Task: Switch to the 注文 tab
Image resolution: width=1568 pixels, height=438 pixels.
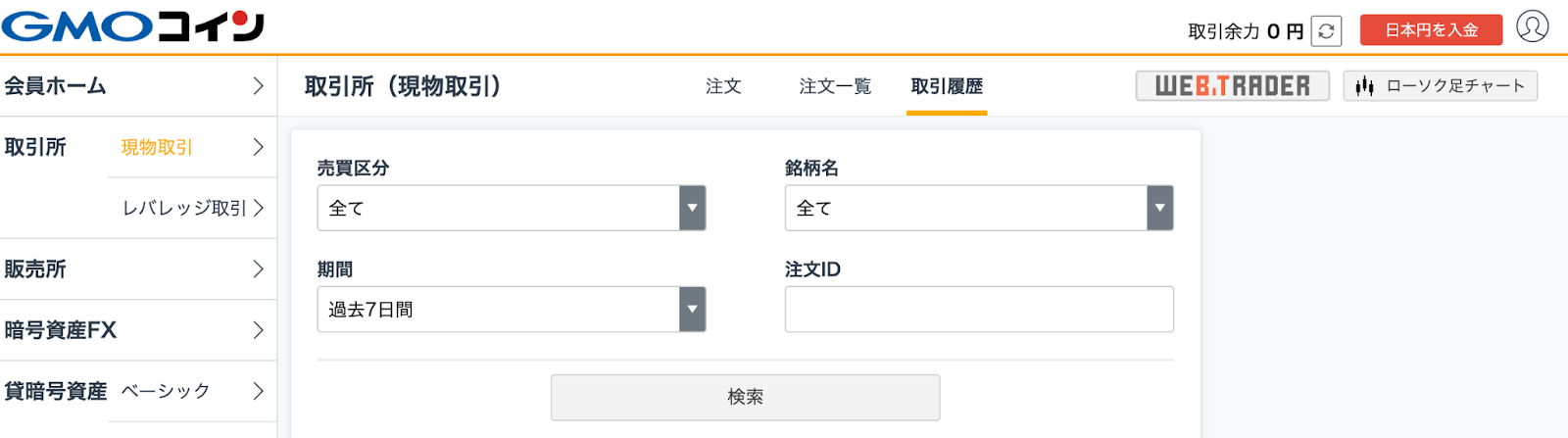Action: click(723, 86)
